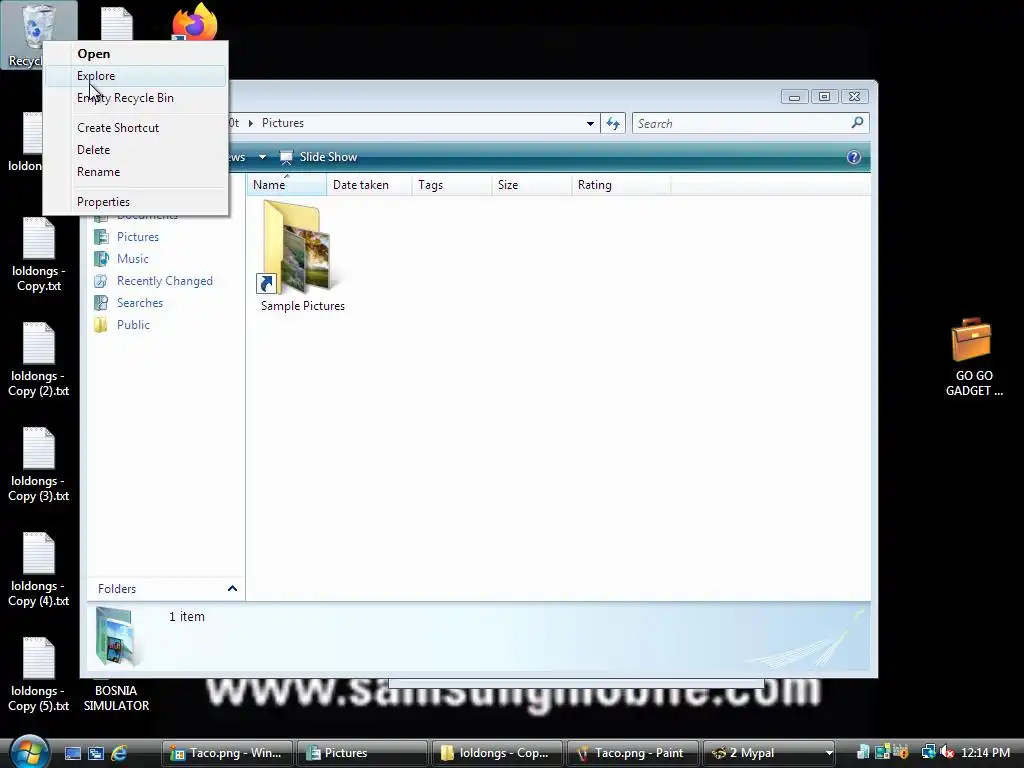Open the address bar history dropdown
The image size is (1024, 768).
[590, 123]
